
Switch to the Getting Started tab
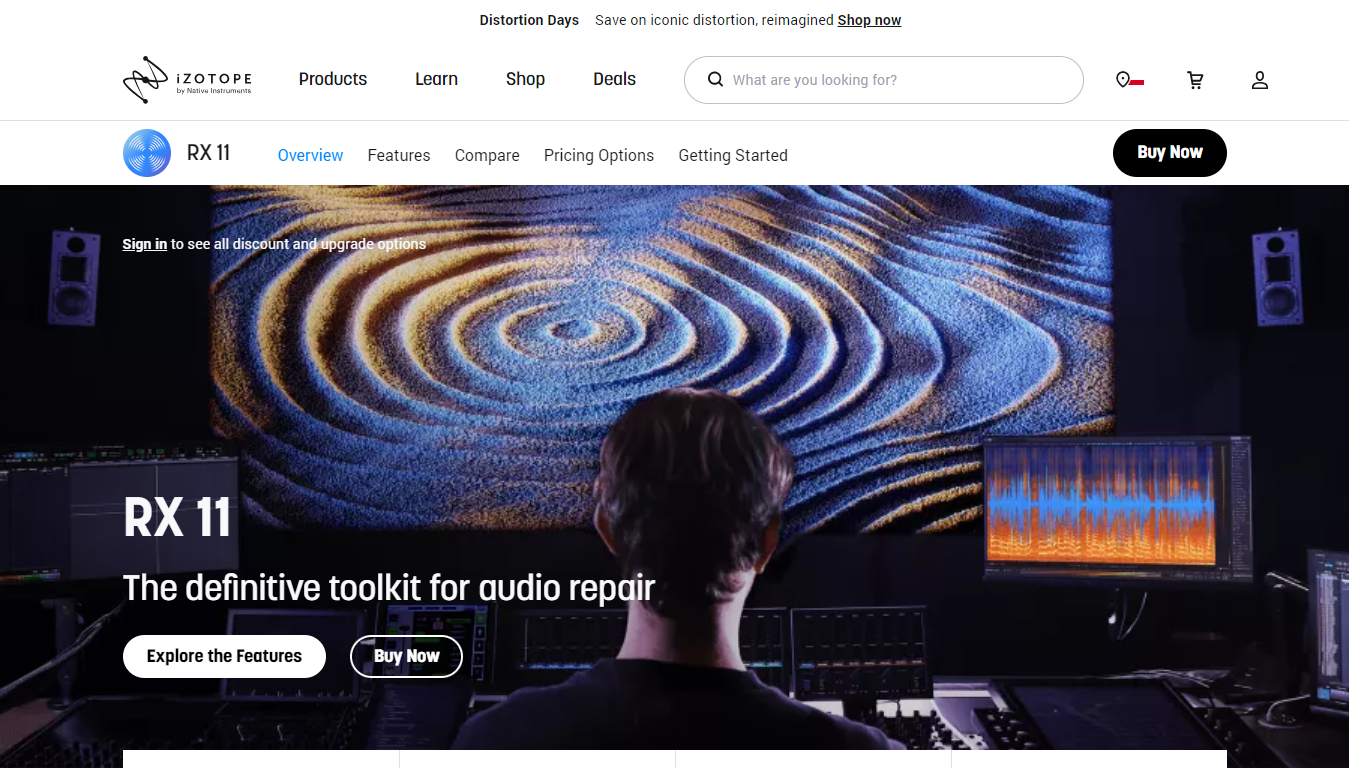tap(732, 155)
